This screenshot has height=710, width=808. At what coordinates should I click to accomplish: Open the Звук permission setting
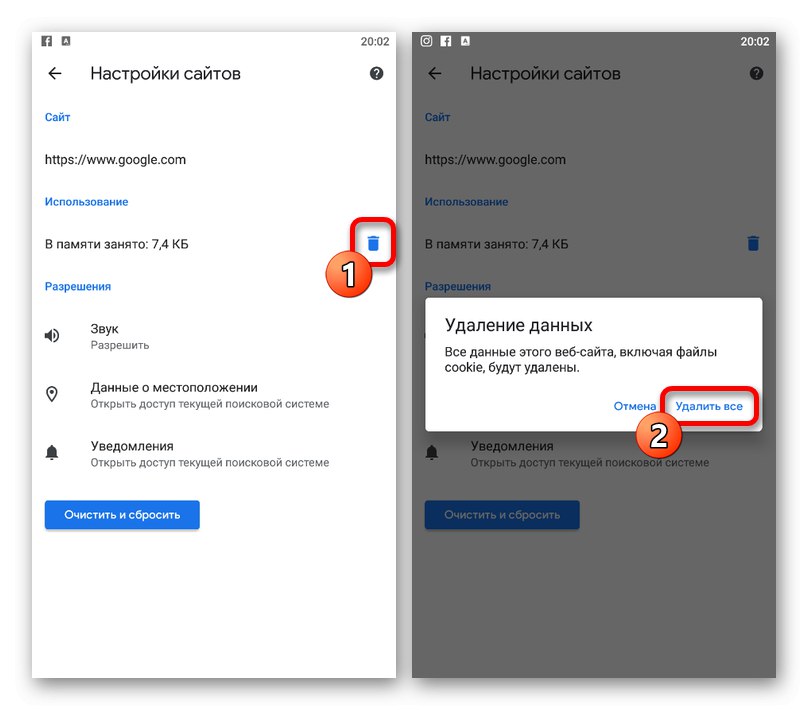click(214, 336)
